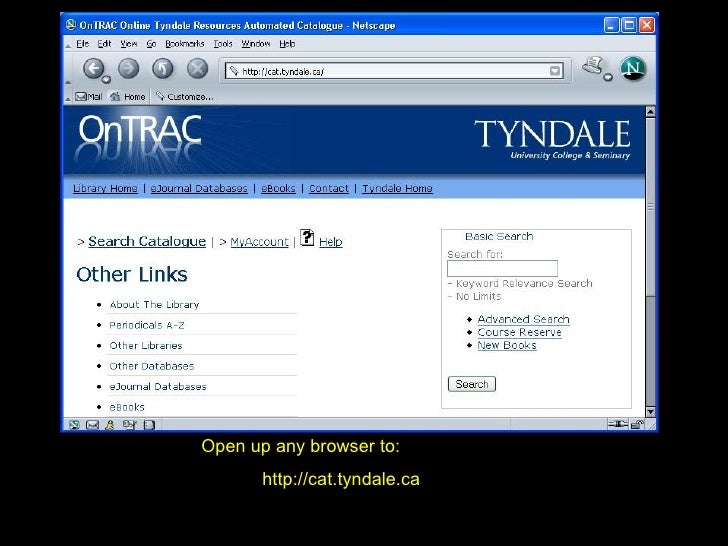728x546 pixels.
Task: Open eBooks in Other Links list
Action: pos(127,407)
